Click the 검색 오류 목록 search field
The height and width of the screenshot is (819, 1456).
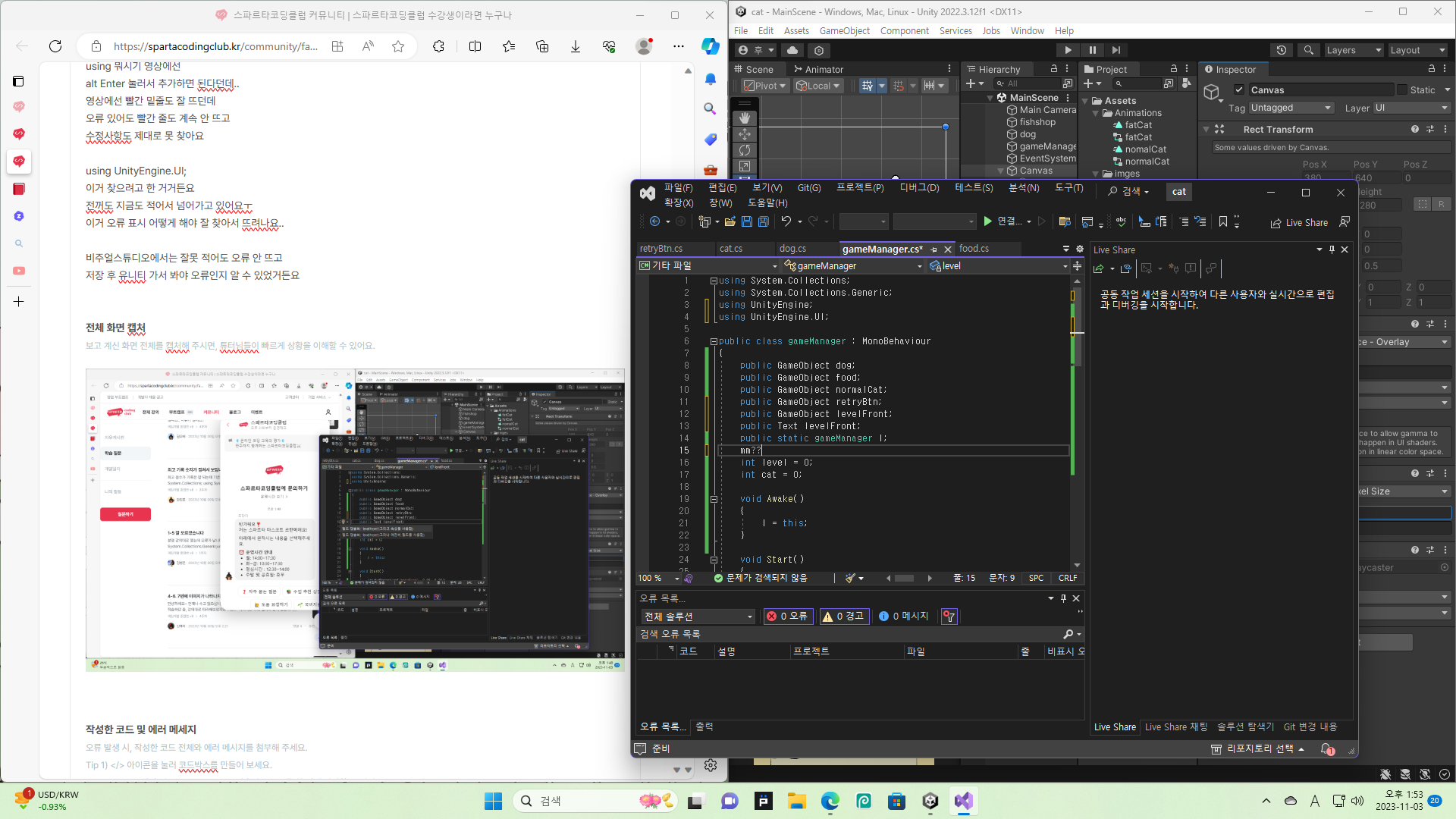coord(851,634)
